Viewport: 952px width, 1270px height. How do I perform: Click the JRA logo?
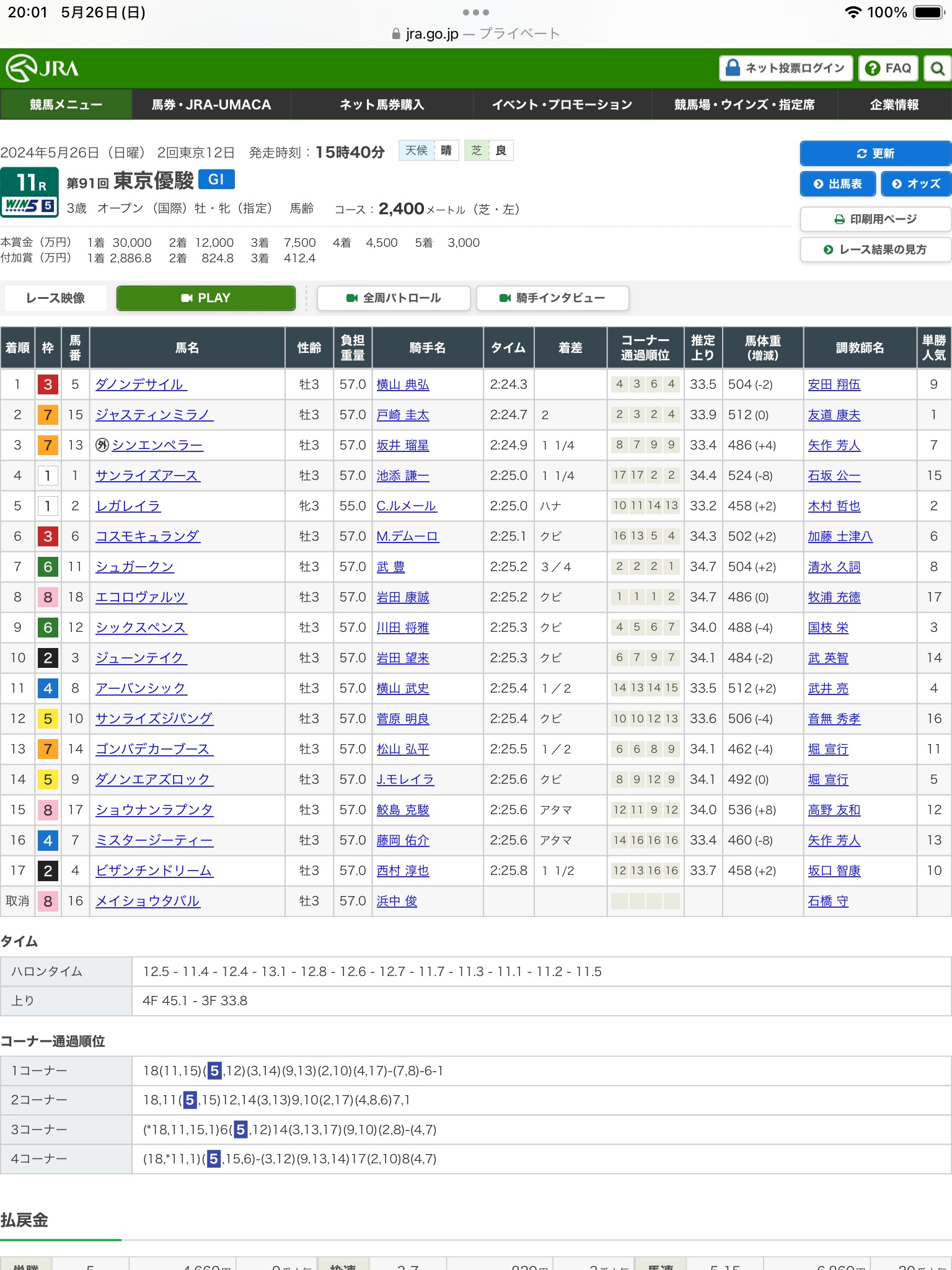click(x=42, y=68)
